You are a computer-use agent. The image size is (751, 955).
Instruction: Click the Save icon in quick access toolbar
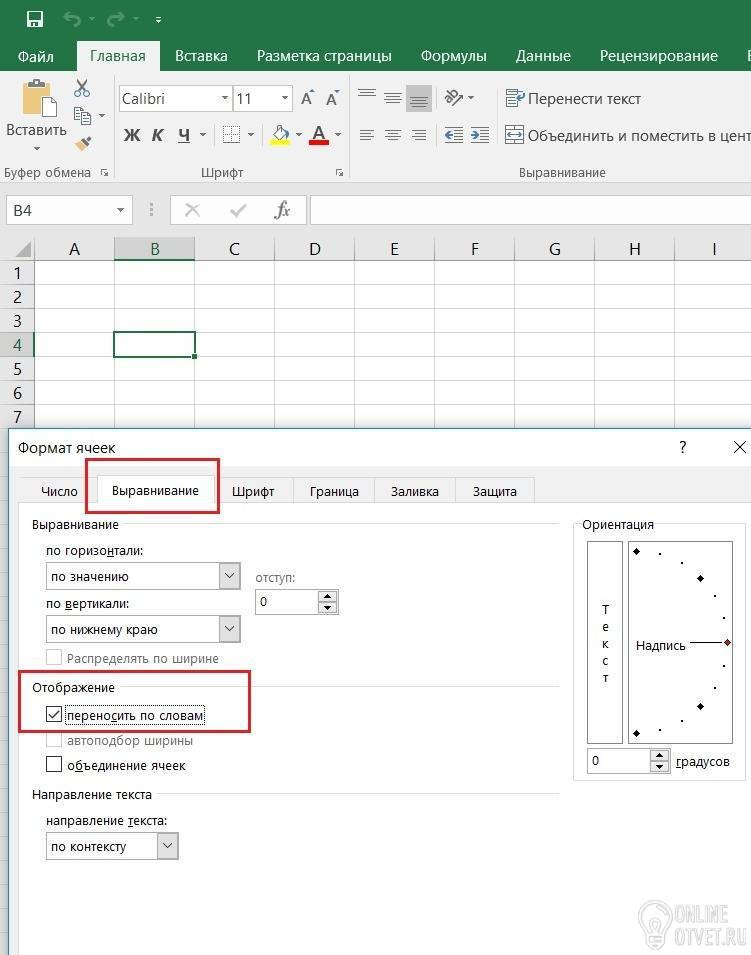[35, 19]
